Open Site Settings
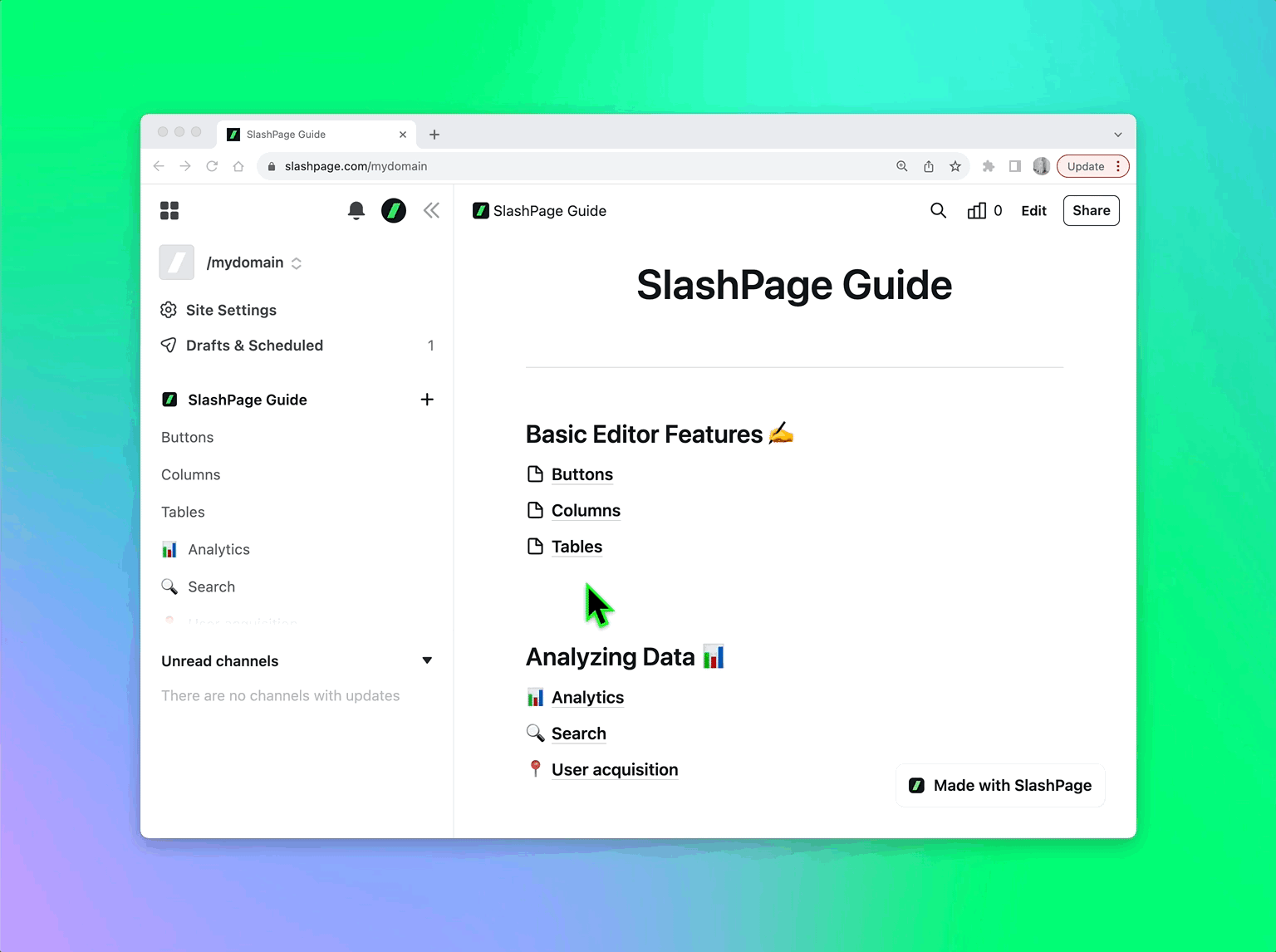The height and width of the screenshot is (952, 1276). pyautogui.click(x=231, y=310)
